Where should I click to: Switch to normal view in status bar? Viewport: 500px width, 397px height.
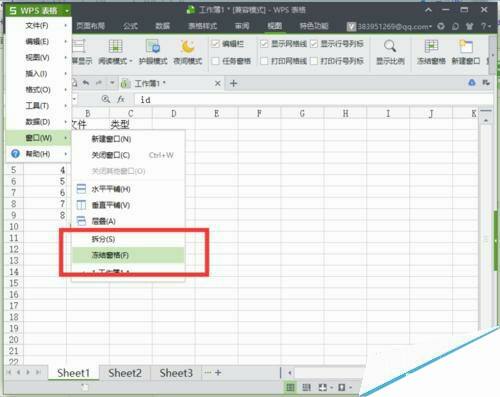point(290,387)
